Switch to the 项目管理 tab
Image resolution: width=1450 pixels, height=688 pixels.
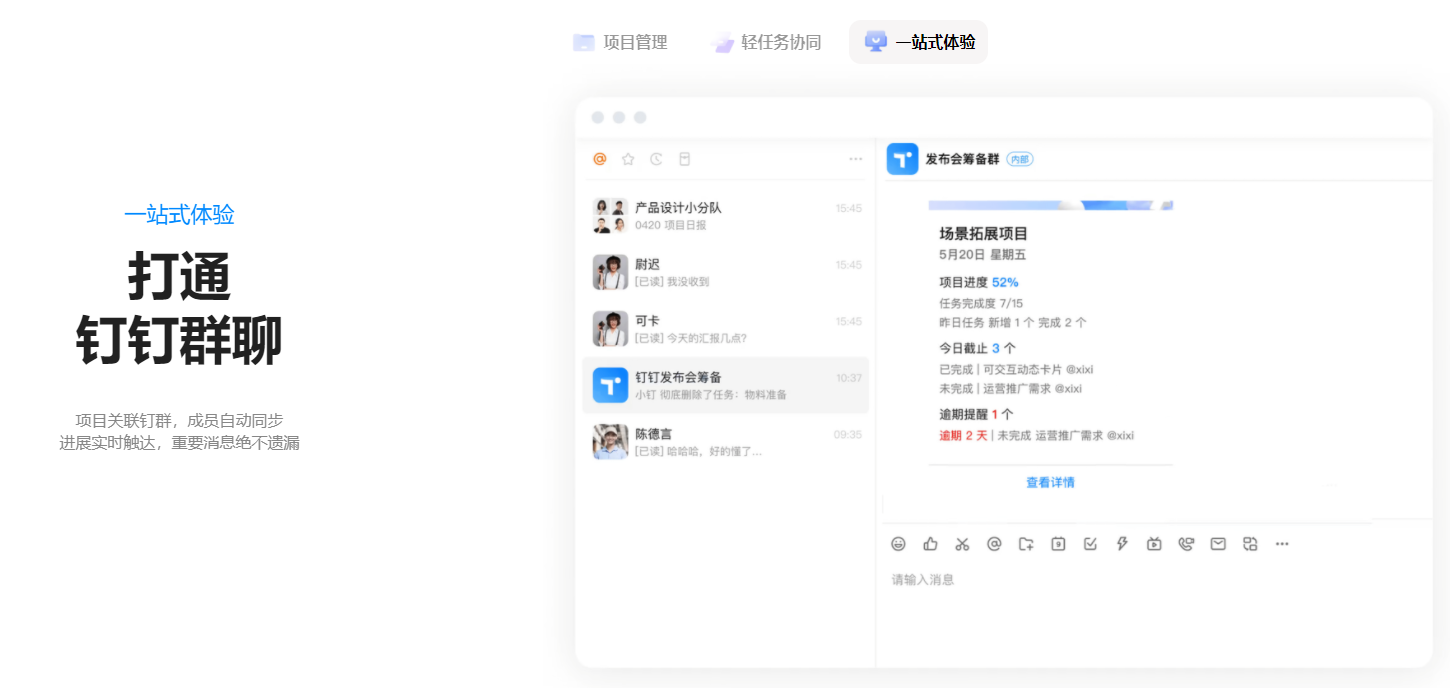[x=620, y=42]
